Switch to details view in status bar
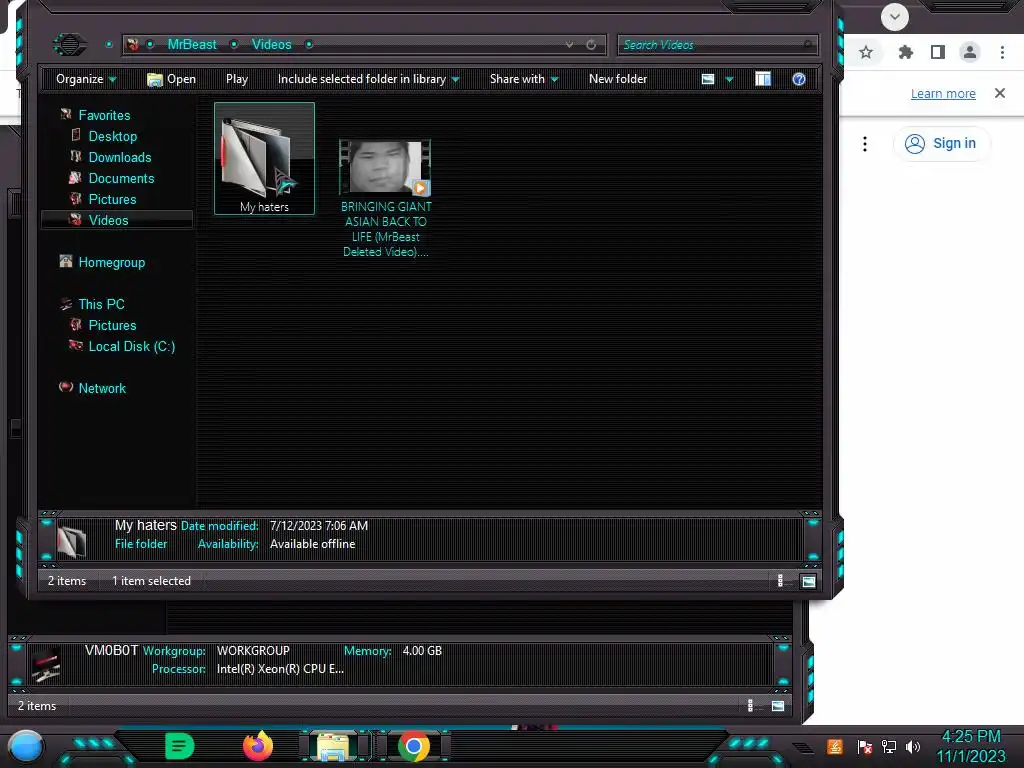 click(780, 581)
